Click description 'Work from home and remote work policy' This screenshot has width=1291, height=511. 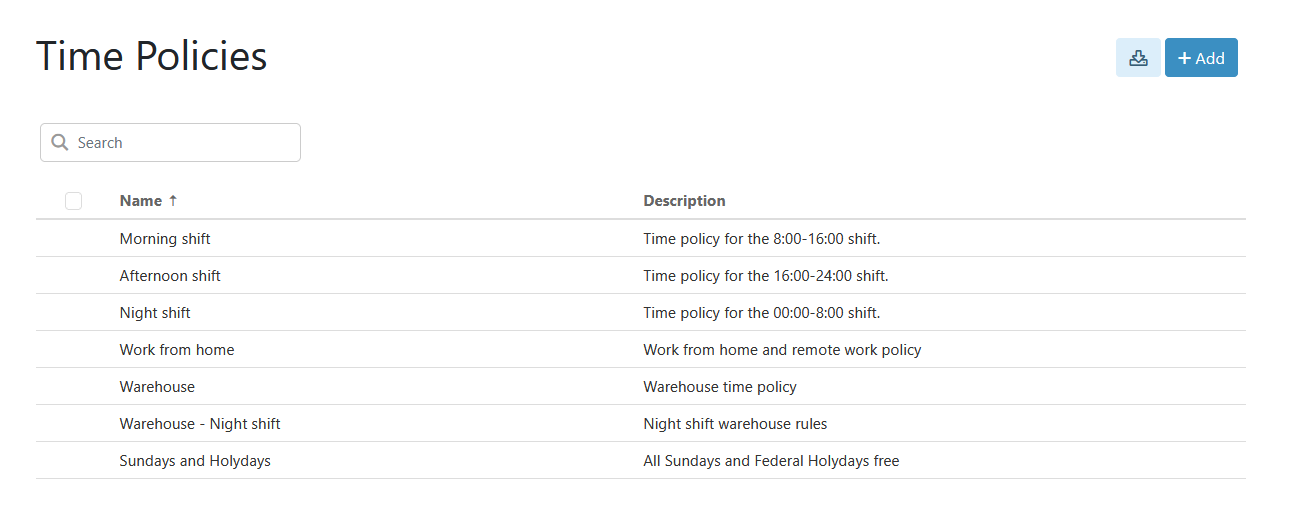click(782, 349)
